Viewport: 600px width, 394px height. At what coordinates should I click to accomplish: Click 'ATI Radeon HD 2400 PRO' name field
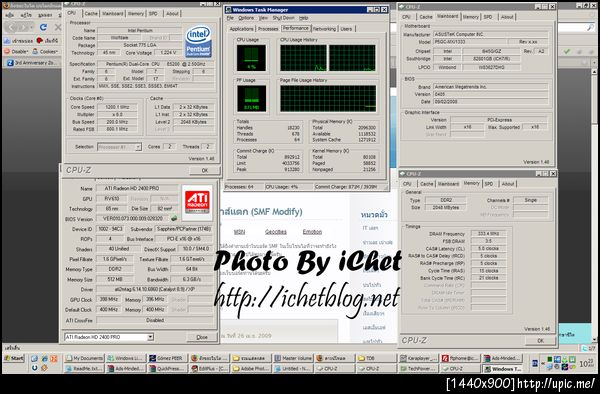pos(136,189)
